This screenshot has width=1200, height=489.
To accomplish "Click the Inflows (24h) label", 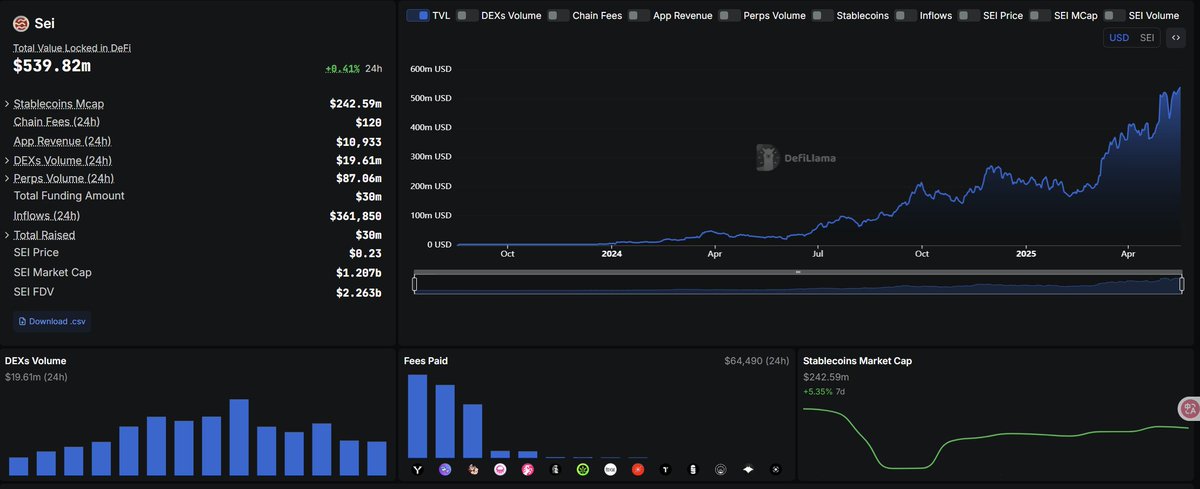I will tap(47, 216).
